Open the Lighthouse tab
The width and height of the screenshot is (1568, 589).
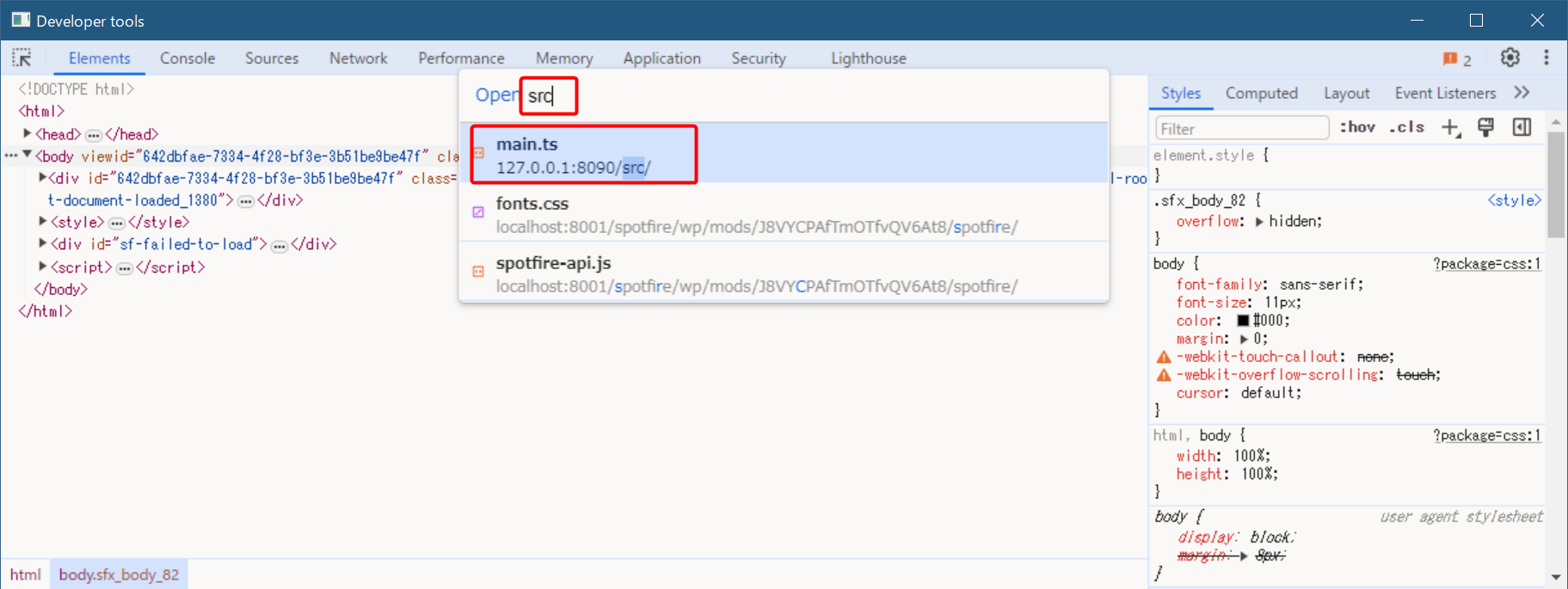[x=868, y=58]
